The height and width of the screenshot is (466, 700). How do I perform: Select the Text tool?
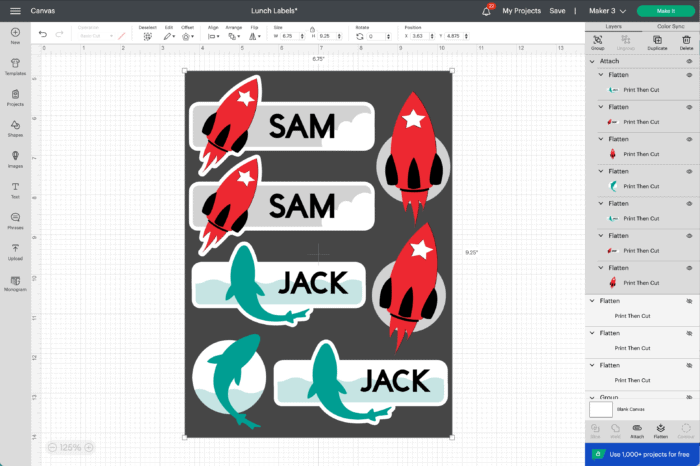tap(15, 188)
